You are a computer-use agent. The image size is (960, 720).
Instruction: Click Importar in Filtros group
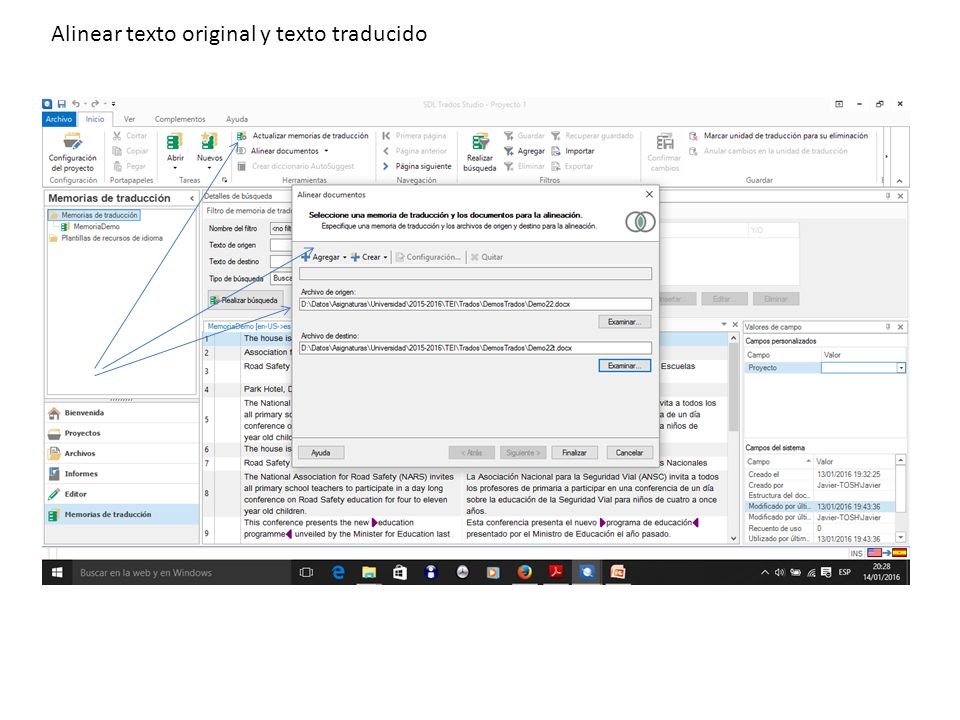click(x=573, y=151)
